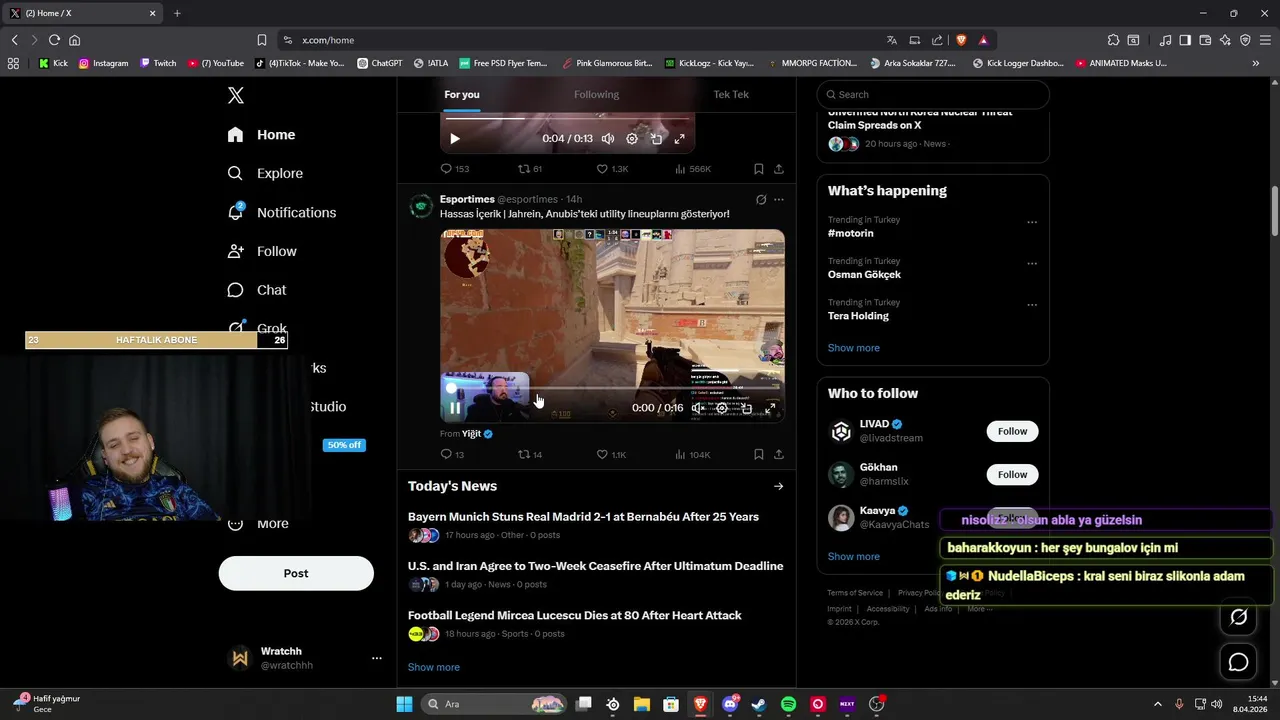Open more options for Osman Gökçek trend

click(x=1032, y=264)
